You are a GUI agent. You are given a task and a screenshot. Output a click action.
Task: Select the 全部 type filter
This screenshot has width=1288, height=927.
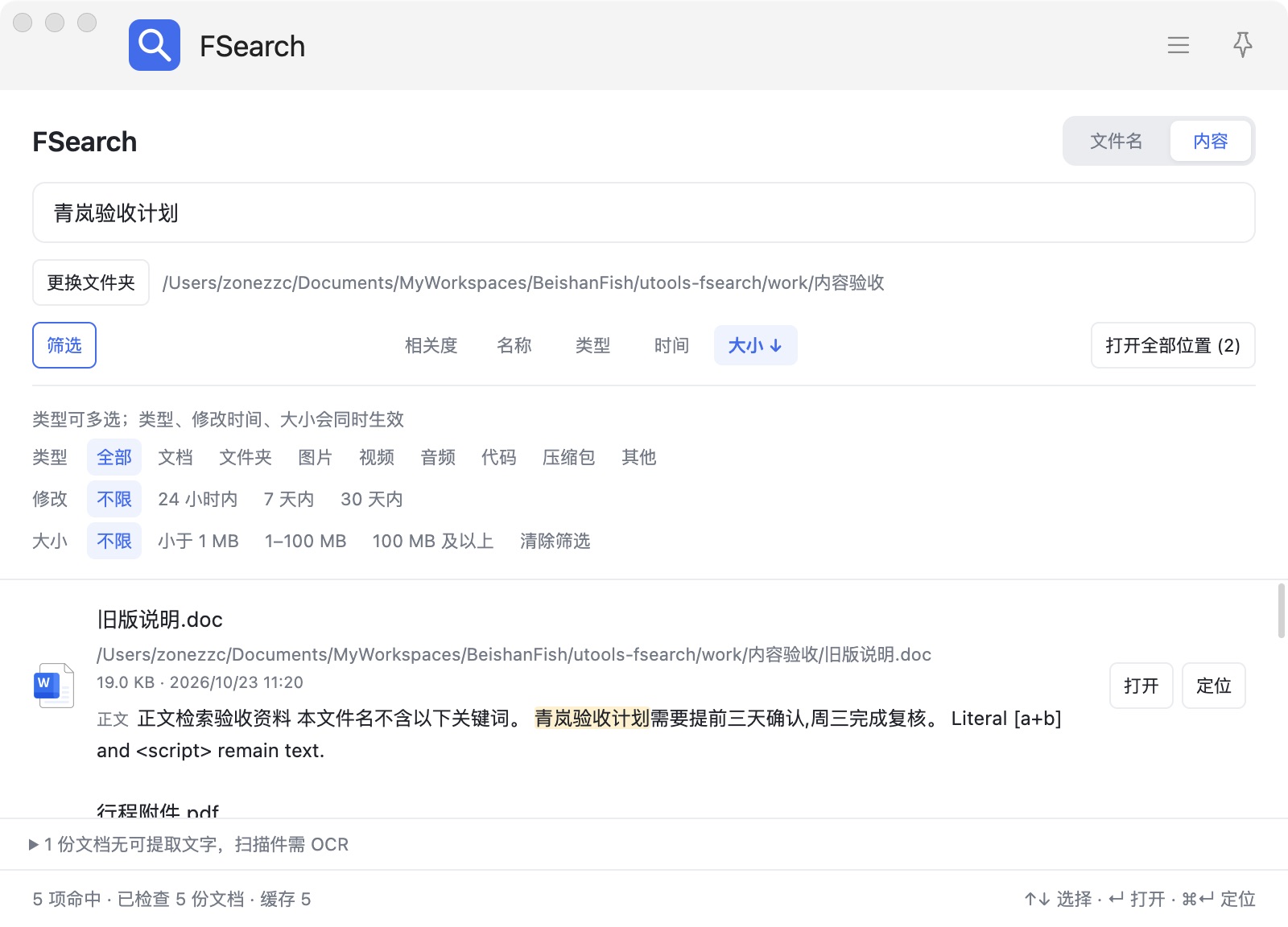(114, 457)
